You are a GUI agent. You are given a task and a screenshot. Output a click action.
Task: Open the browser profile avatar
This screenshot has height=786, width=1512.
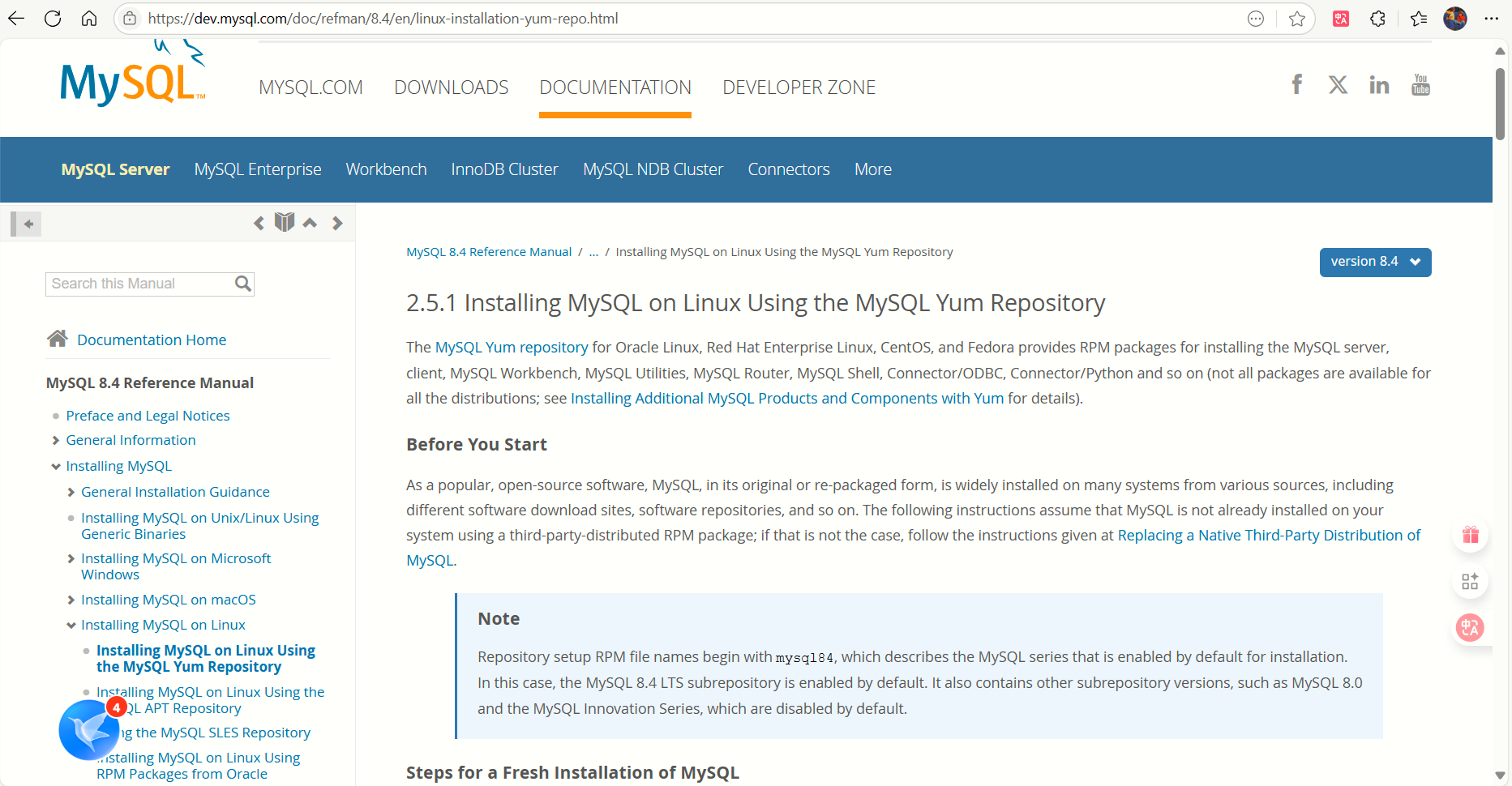[x=1455, y=19]
